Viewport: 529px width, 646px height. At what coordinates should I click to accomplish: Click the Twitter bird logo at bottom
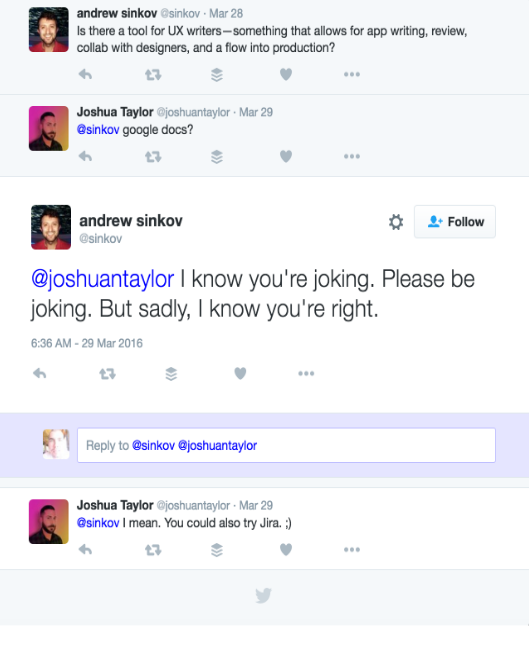[x=263, y=595]
